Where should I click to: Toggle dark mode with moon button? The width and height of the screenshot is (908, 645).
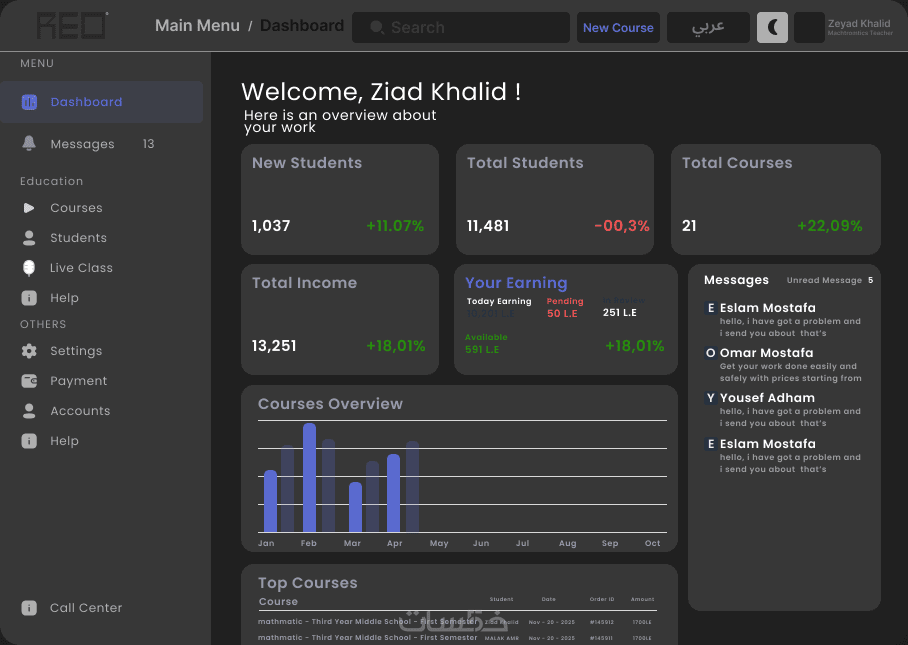(772, 27)
